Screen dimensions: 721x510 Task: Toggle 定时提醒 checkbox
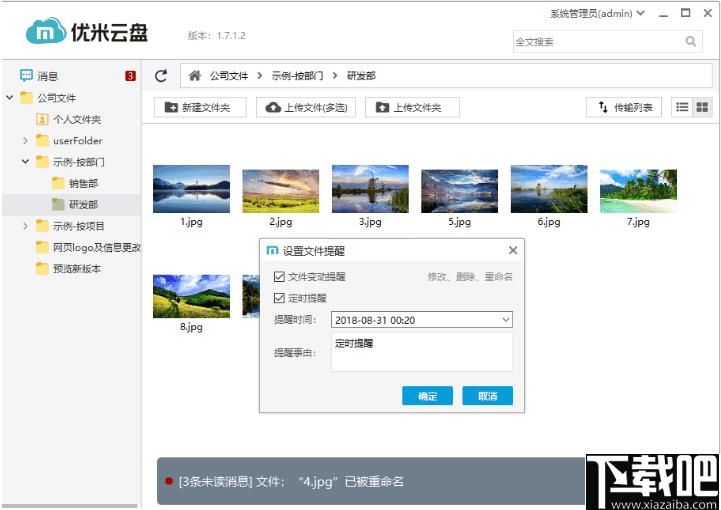click(279, 298)
